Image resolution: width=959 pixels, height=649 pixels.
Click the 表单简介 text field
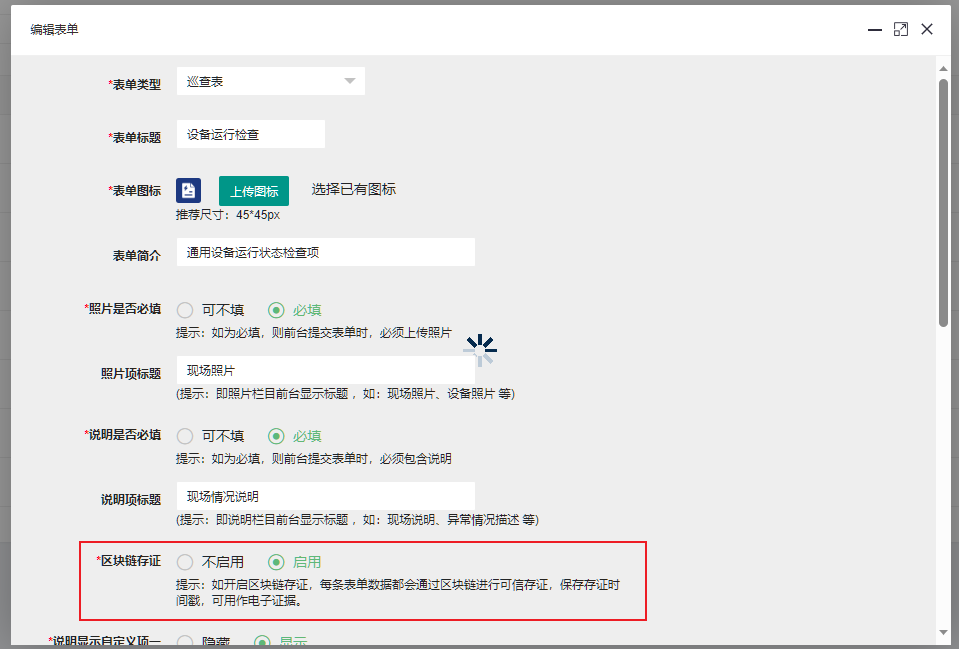coord(325,251)
